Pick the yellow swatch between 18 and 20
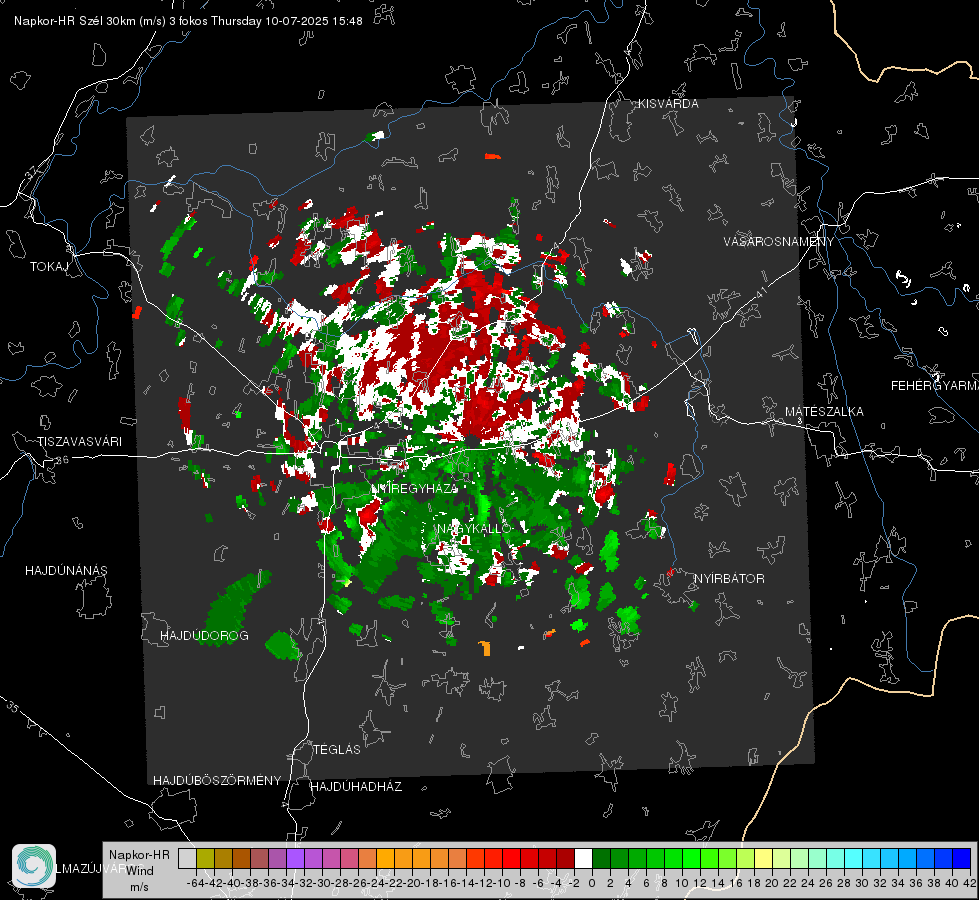 tap(763, 858)
